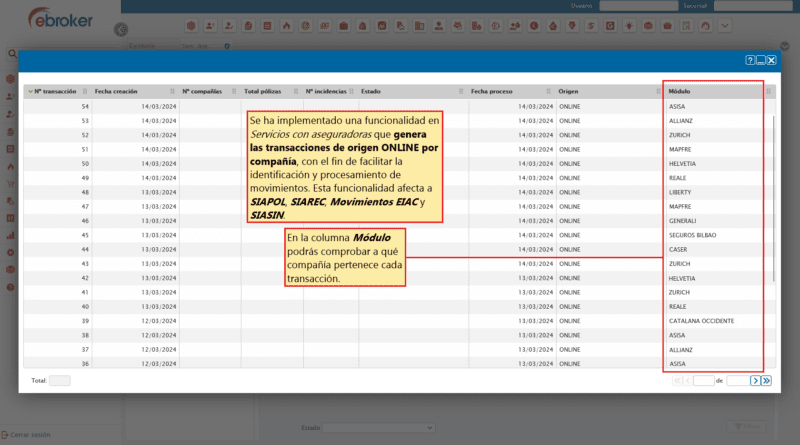Open dialog help question-mark button
Viewport: 800px width, 445px height.
749,60
